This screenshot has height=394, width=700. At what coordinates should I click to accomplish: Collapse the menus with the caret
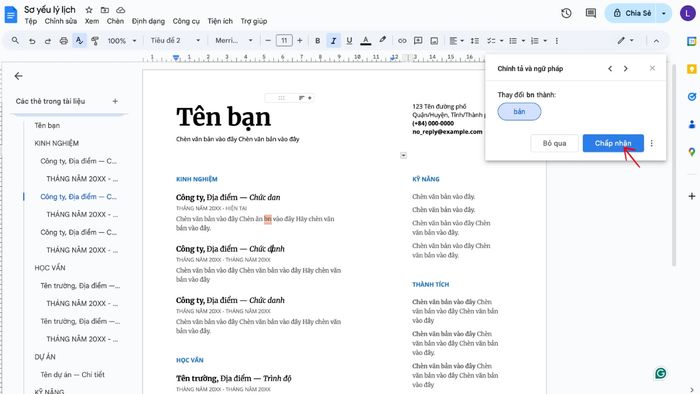click(656, 41)
